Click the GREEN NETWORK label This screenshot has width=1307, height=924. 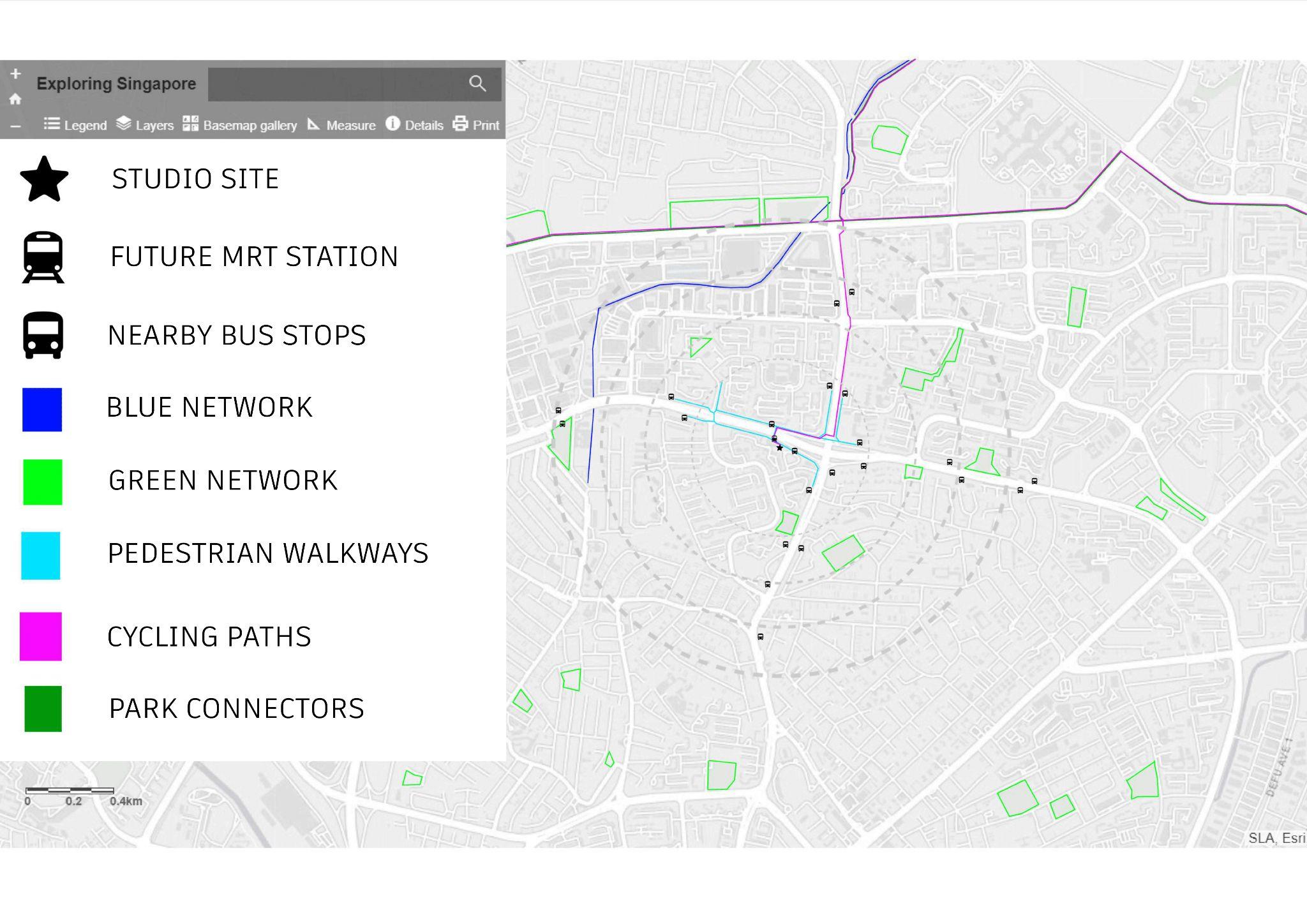pyautogui.click(x=223, y=481)
